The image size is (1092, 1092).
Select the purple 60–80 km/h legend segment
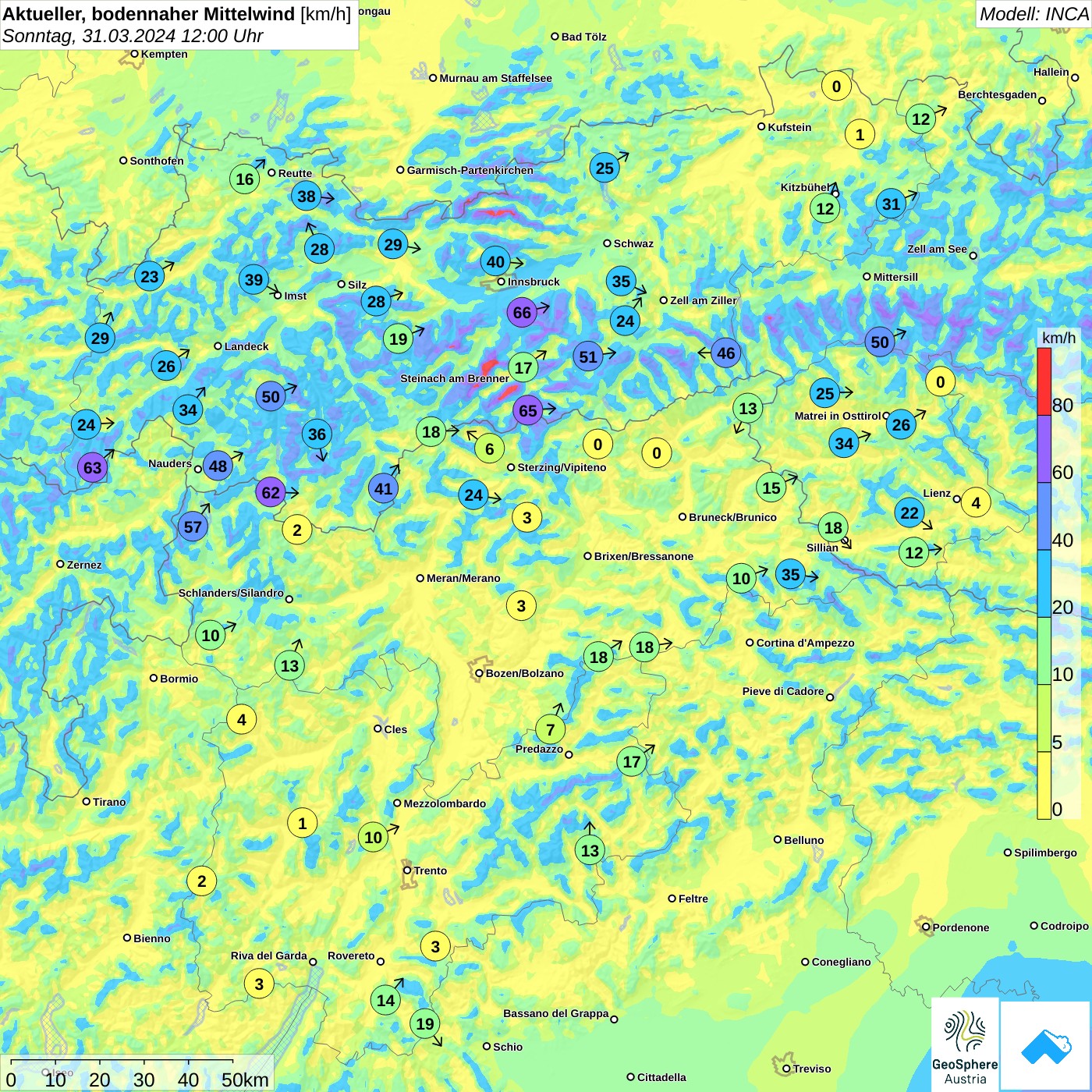(1044, 448)
